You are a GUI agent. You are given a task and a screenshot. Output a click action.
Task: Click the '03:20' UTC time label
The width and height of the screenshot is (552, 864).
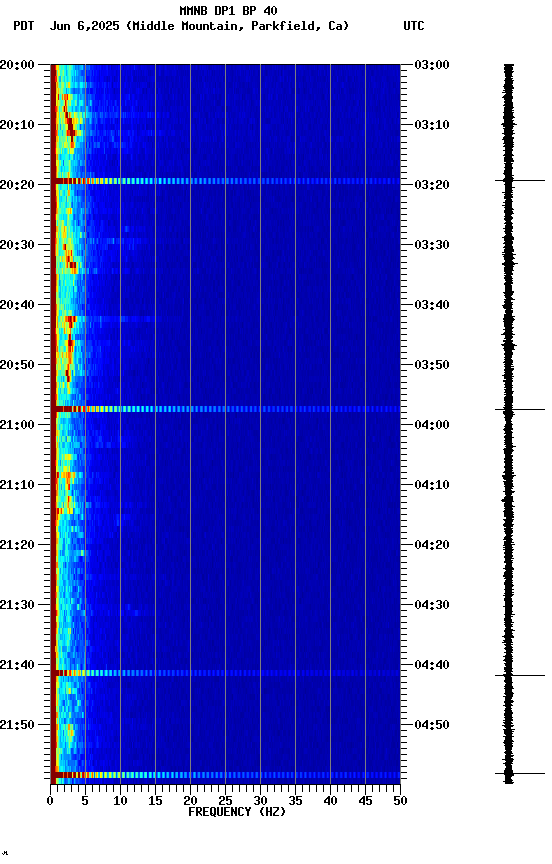pyautogui.click(x=432, y=185)
